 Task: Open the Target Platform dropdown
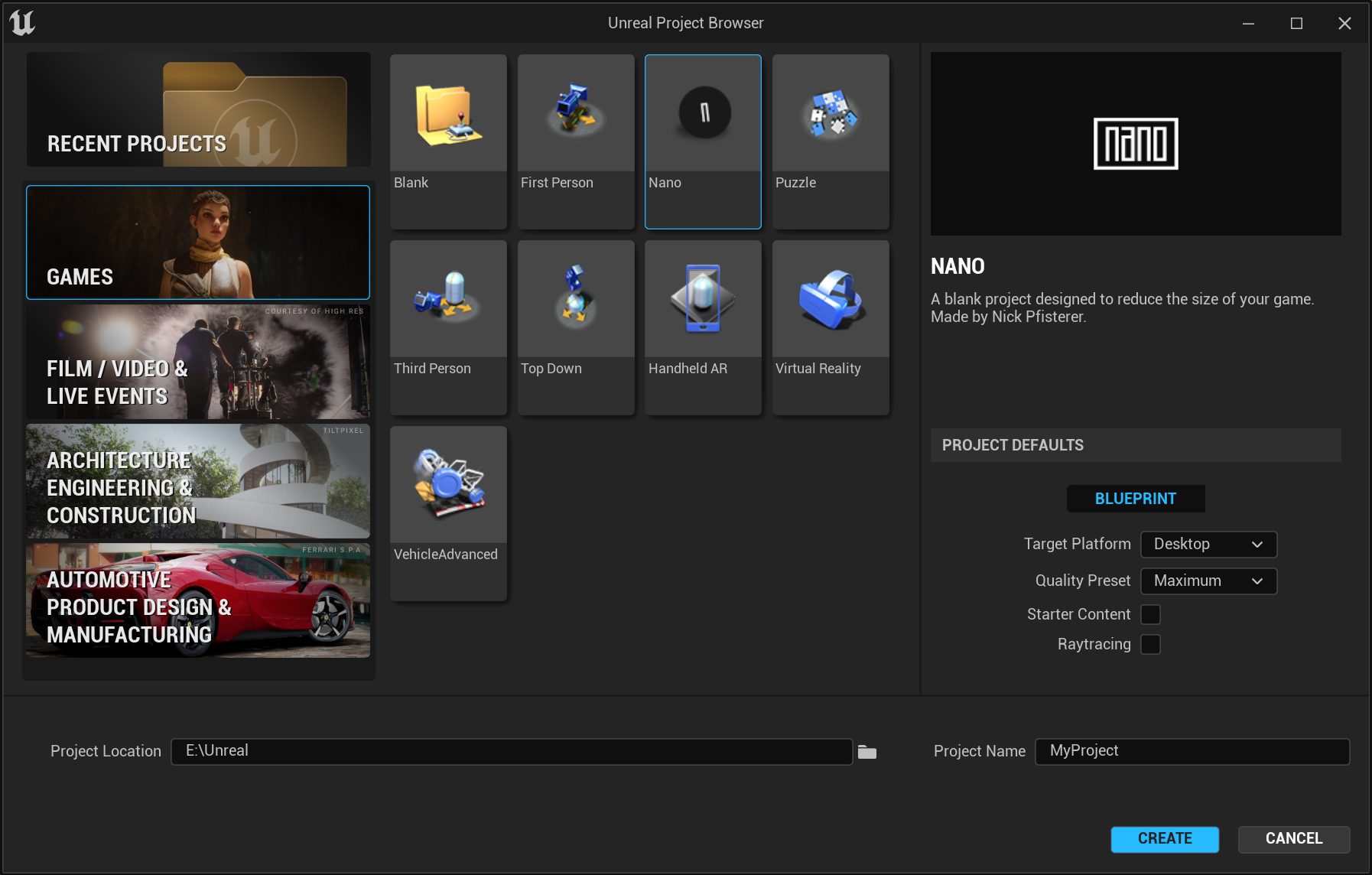point(1208,544)
